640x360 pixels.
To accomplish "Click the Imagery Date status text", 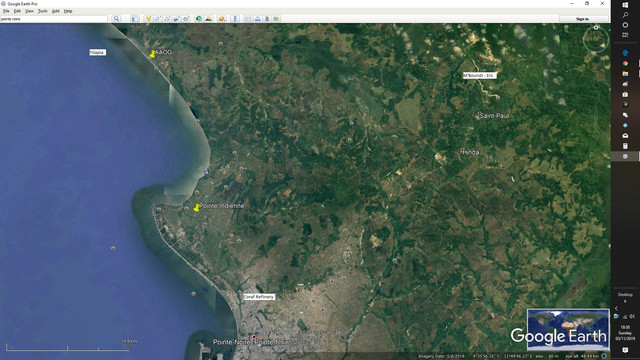I will (441, 356).
